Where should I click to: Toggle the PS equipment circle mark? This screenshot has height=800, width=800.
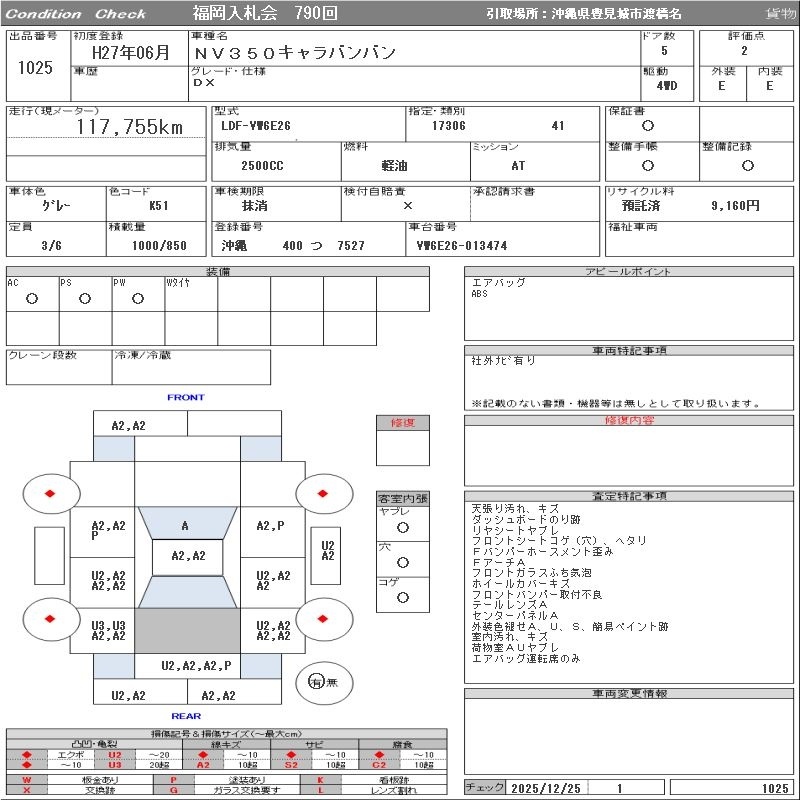pyautogui.click(x=85, y=299)
